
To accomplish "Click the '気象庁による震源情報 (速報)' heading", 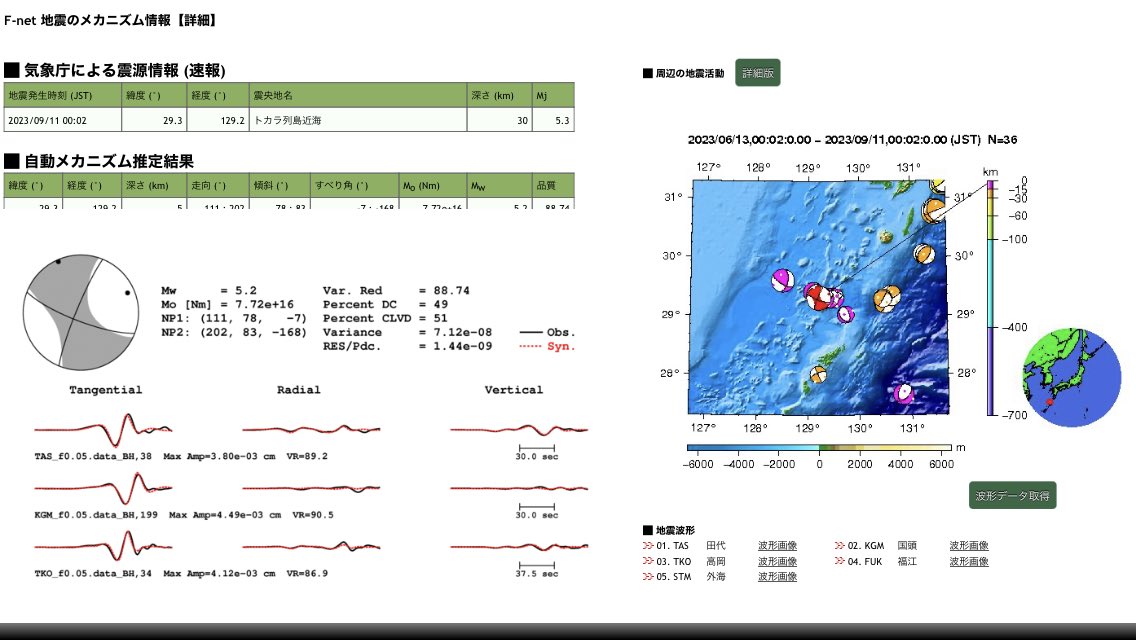I will 125,70.
